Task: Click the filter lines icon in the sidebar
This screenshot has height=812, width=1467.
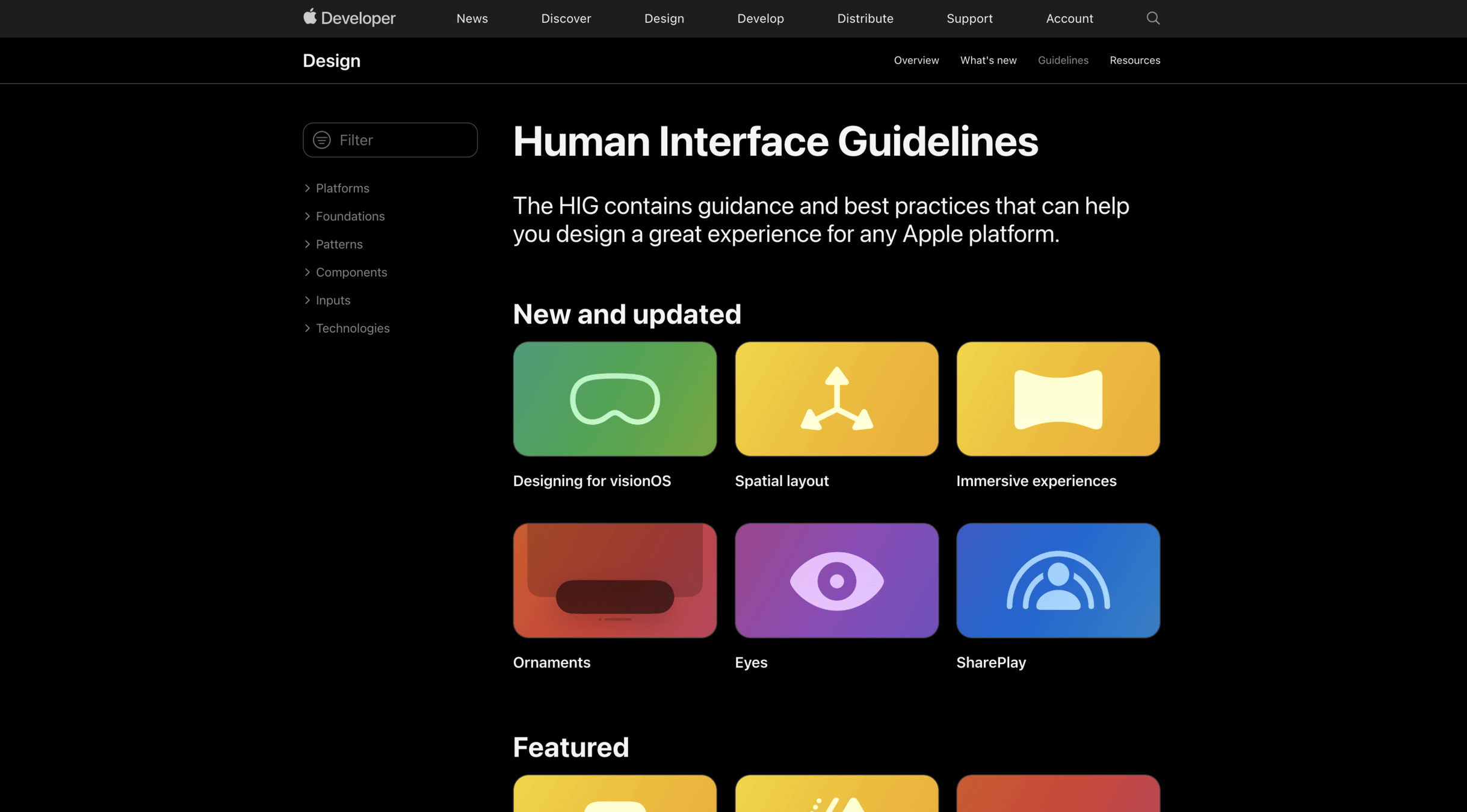Action: point(322,140)
